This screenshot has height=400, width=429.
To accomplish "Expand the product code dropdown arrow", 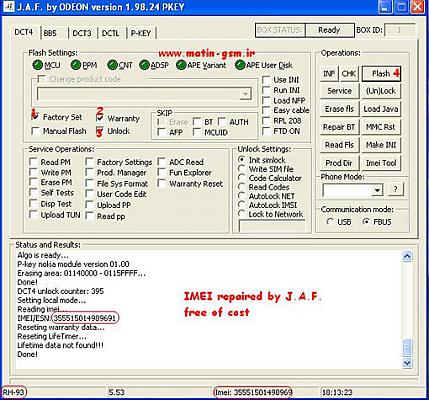I will click(245, 94).
